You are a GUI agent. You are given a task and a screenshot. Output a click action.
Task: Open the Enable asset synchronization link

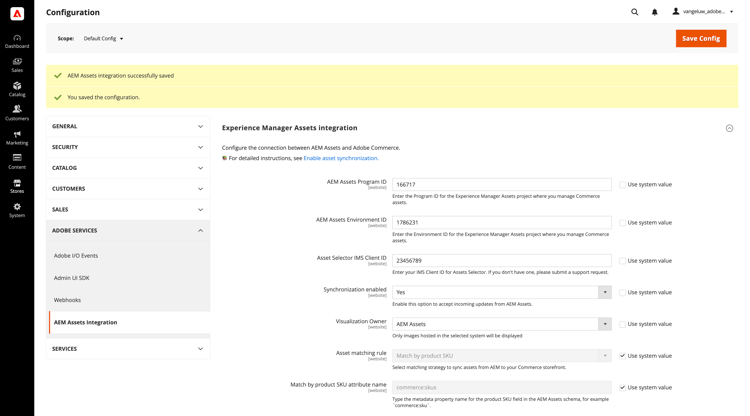(x=341, y=158)
